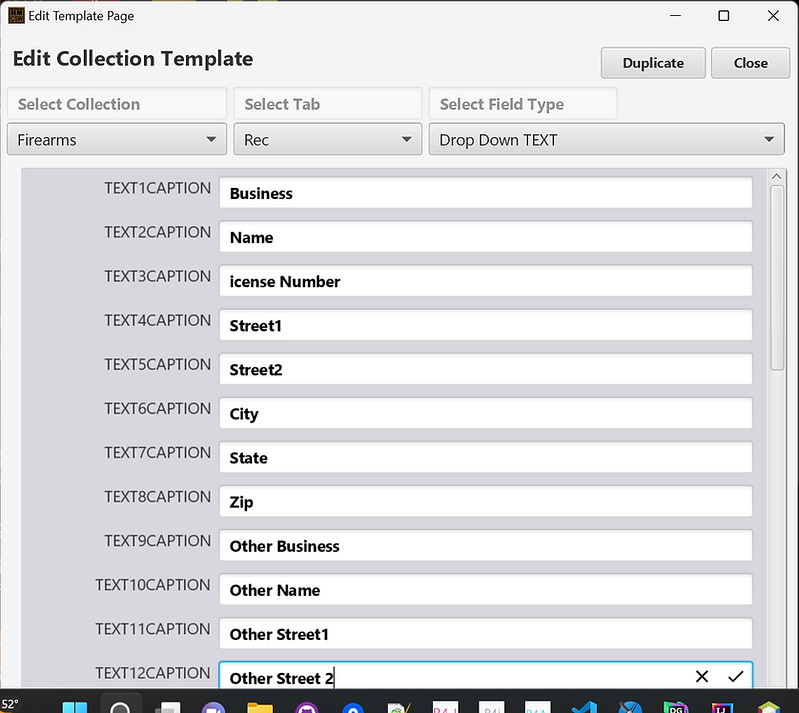Click into the Name field for TEXT2CAPTION
This screenshot has height=713, width=799.
(x=486, y=236)
